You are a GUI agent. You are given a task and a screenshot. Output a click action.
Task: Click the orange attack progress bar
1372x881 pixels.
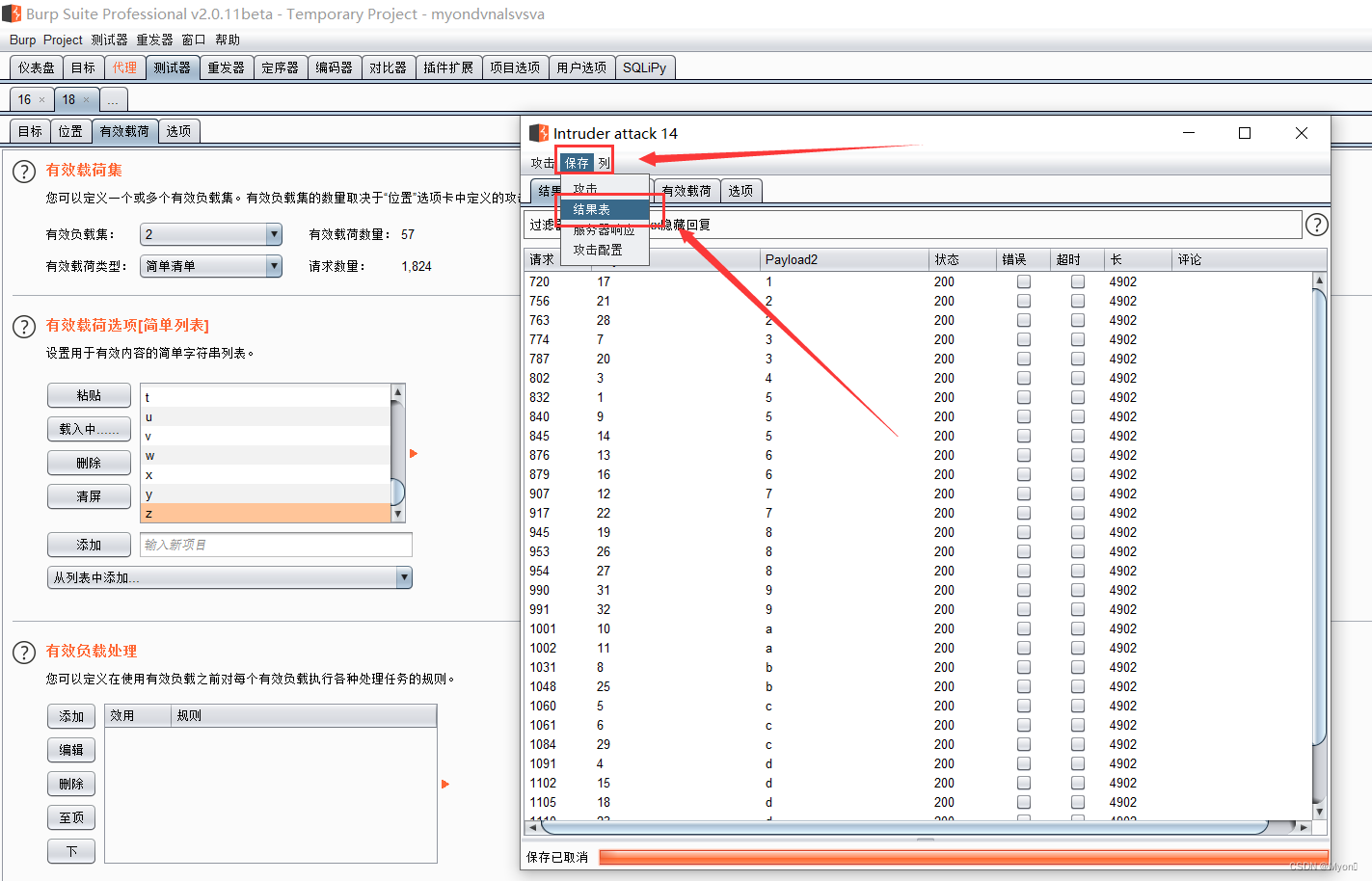pyautogui.click(x=963, y=857)
